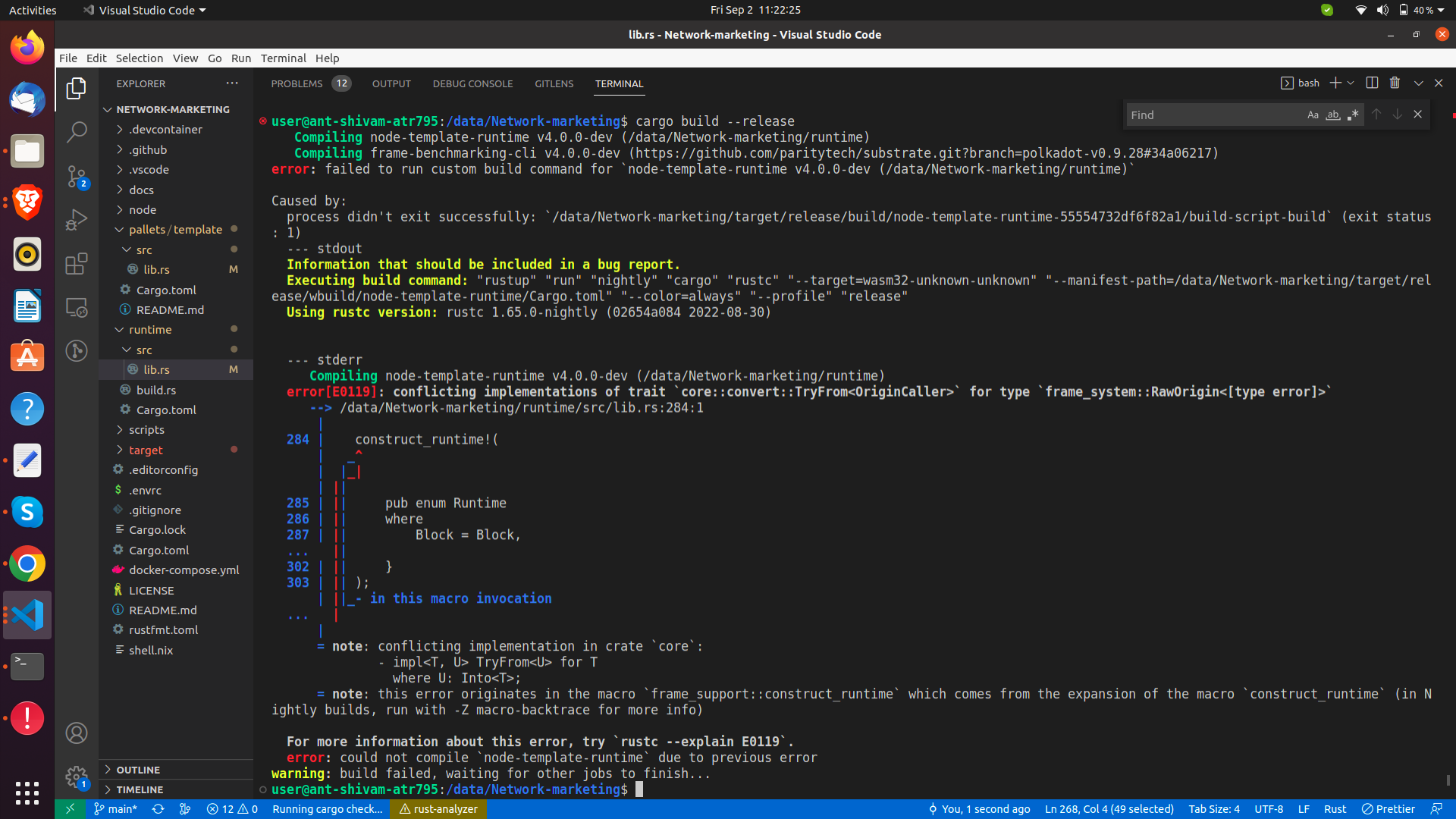Open the Visual Studio Code app menu
This screenshot has width=1456, height=819.
[144, 10]
